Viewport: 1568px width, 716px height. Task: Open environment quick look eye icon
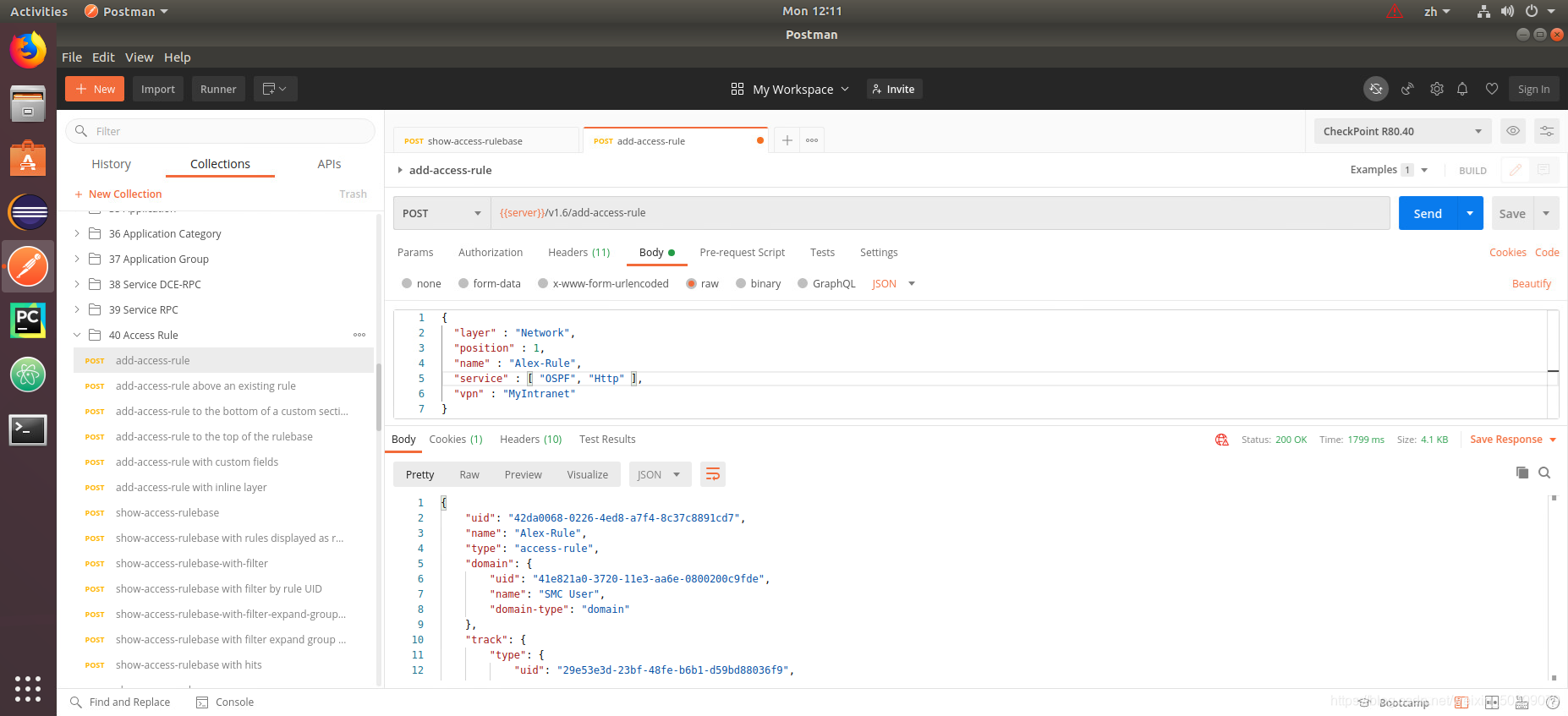(x=1513, y=131)
